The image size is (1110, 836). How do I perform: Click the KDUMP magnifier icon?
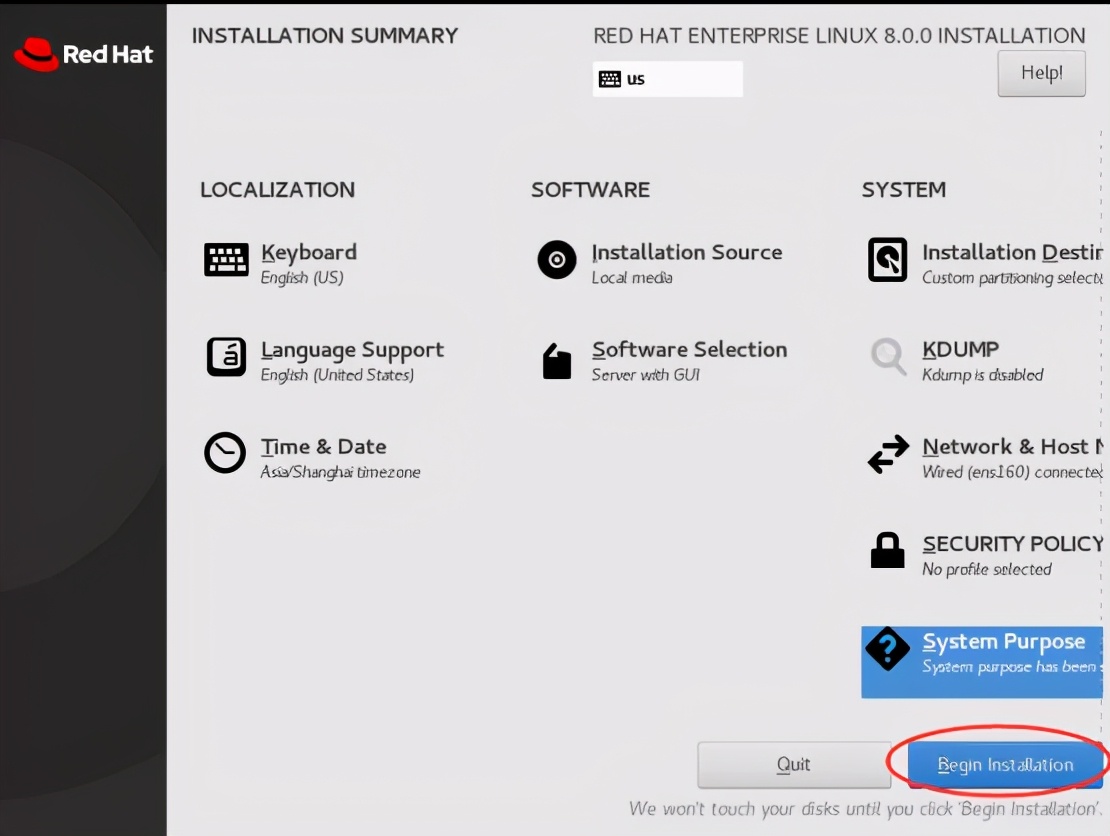click(x=888, y=356)
